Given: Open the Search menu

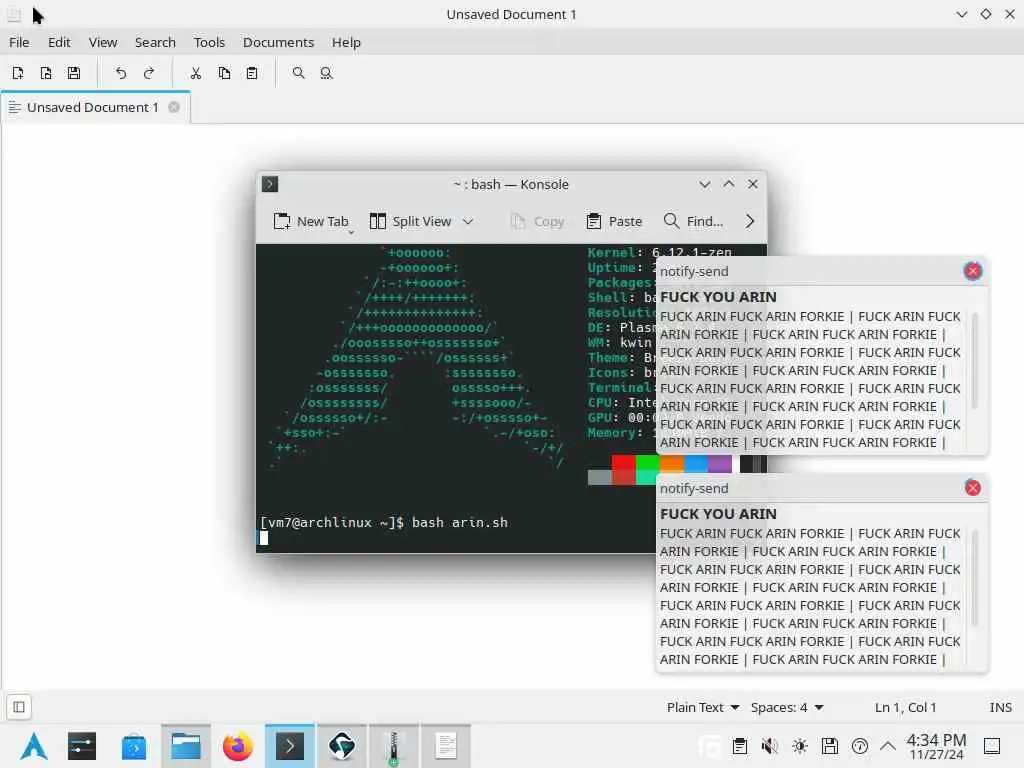Looking at the screenshot, I should tap(155, 42).
